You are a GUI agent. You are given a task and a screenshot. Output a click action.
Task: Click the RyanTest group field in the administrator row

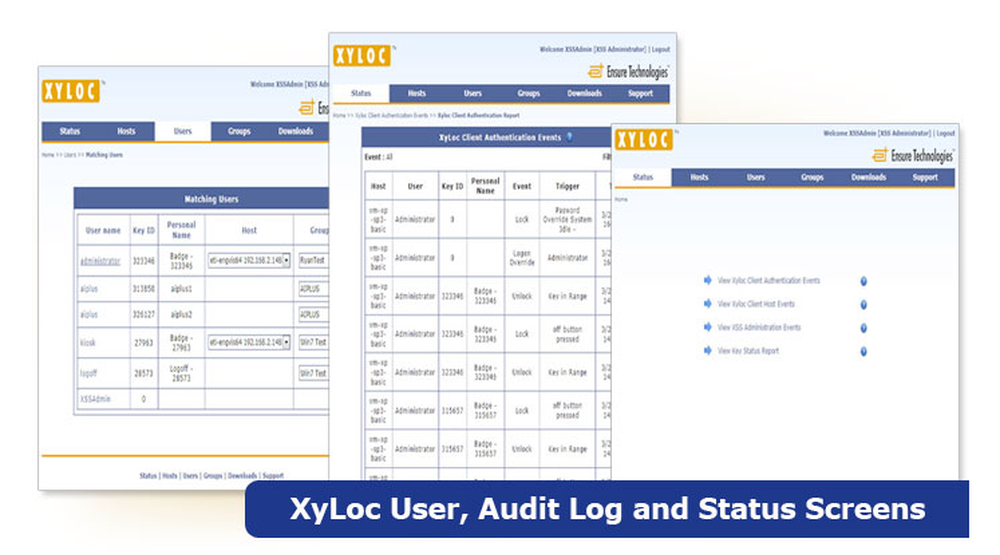pos(313,260)
